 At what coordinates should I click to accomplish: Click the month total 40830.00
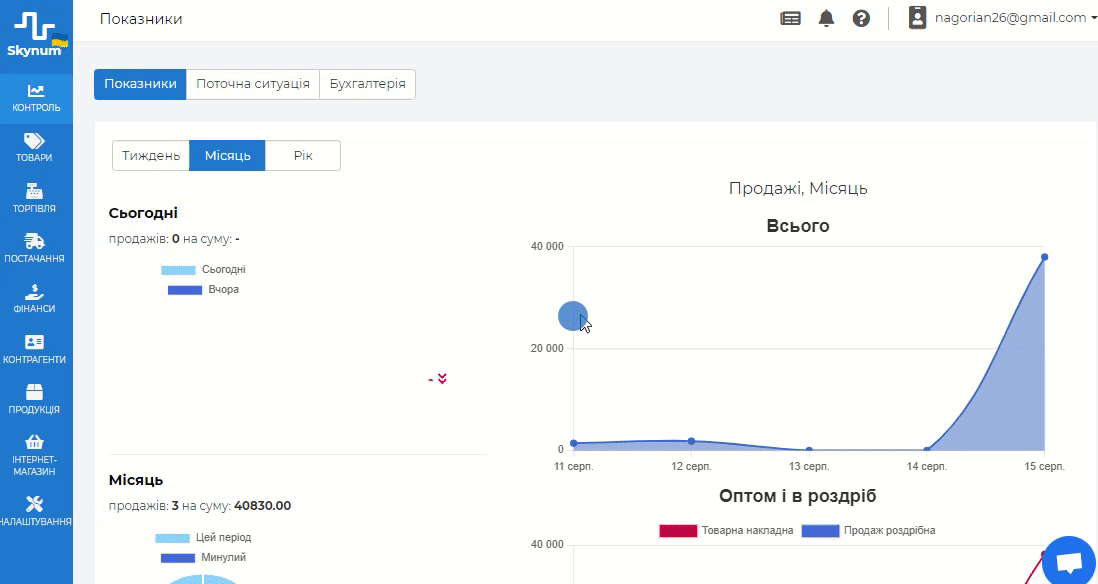pyautogui.click(x=263, y=506)
